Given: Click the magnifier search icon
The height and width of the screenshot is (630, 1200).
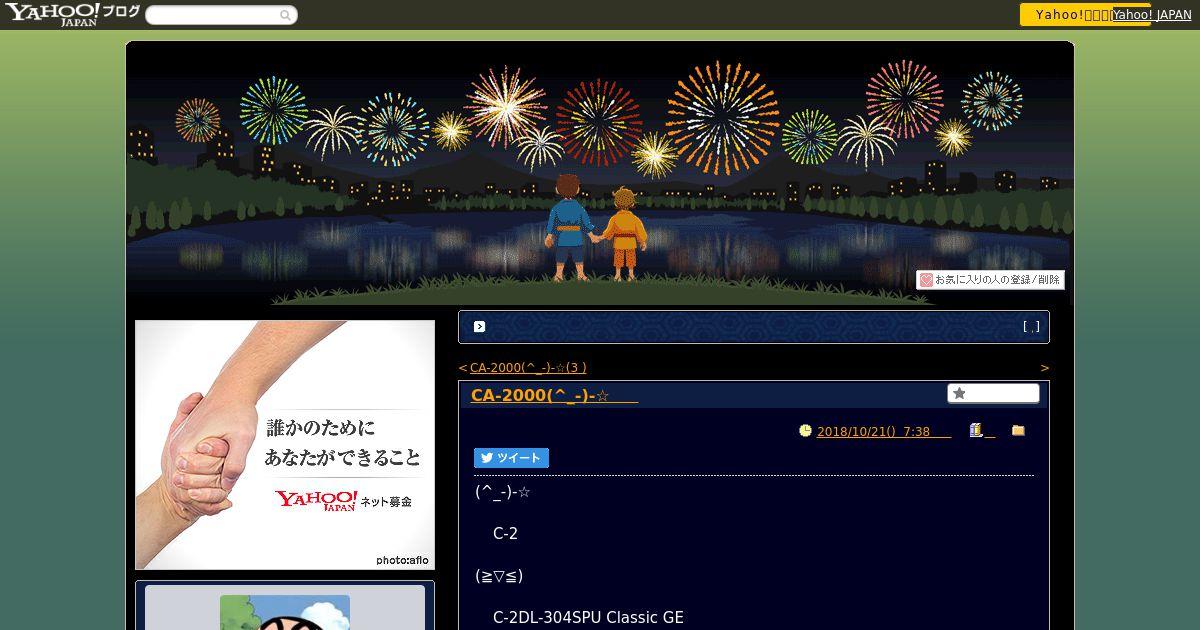Looking at the screenshot, I should click(285, 15).
